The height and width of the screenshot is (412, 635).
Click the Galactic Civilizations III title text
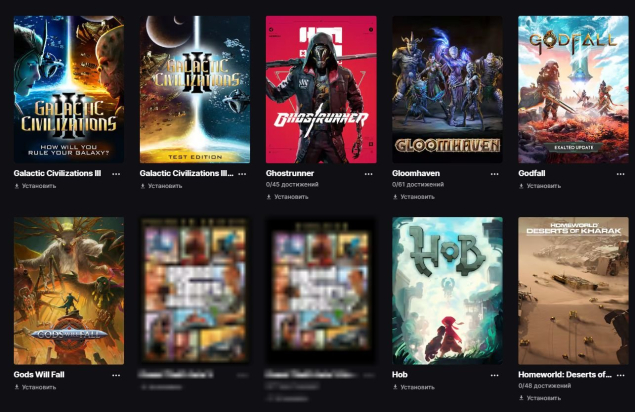click(57, 173)
